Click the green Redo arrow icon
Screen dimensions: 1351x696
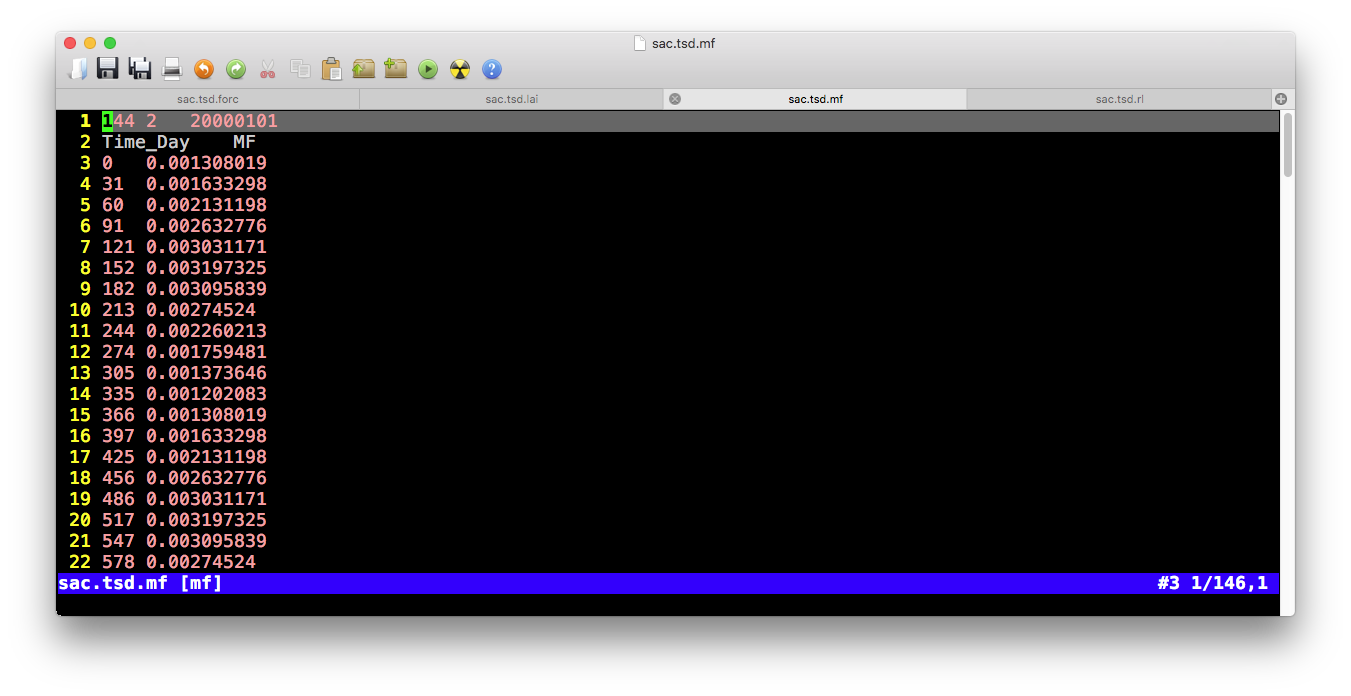tap(236, 69)
